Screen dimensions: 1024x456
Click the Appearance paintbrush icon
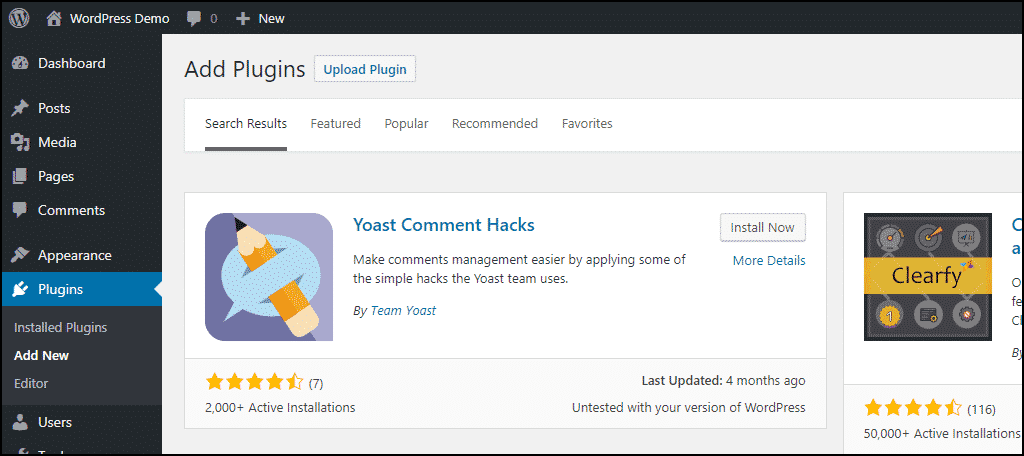tap(20, 255)
